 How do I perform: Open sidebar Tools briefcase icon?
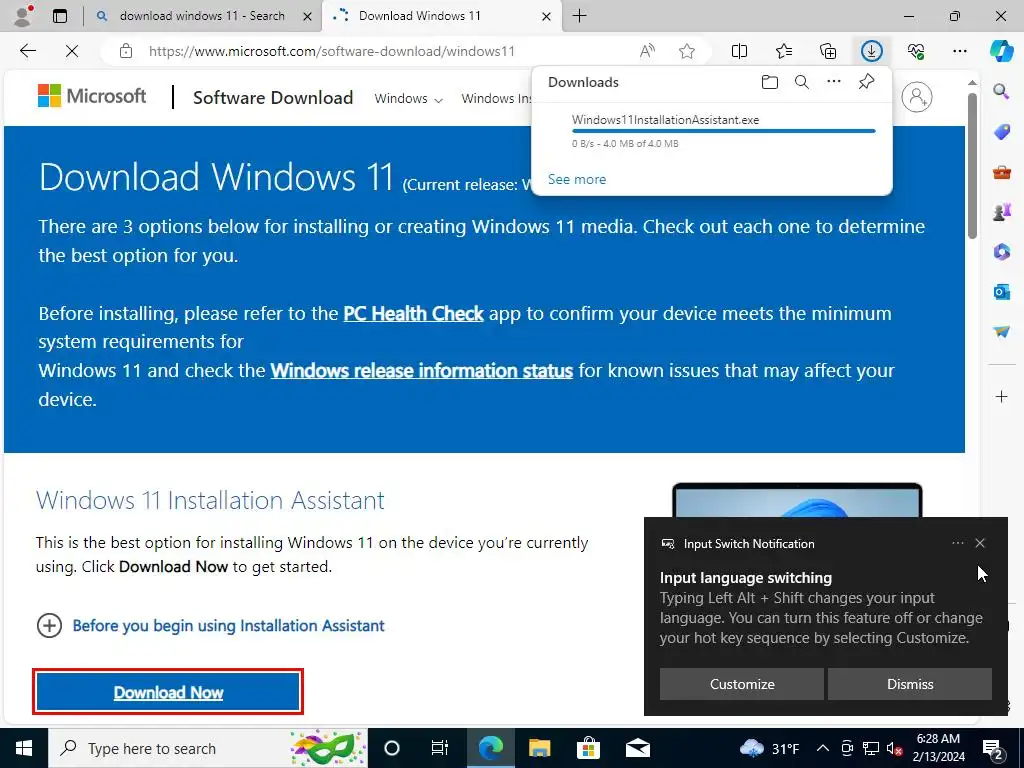coord(1001,172)
